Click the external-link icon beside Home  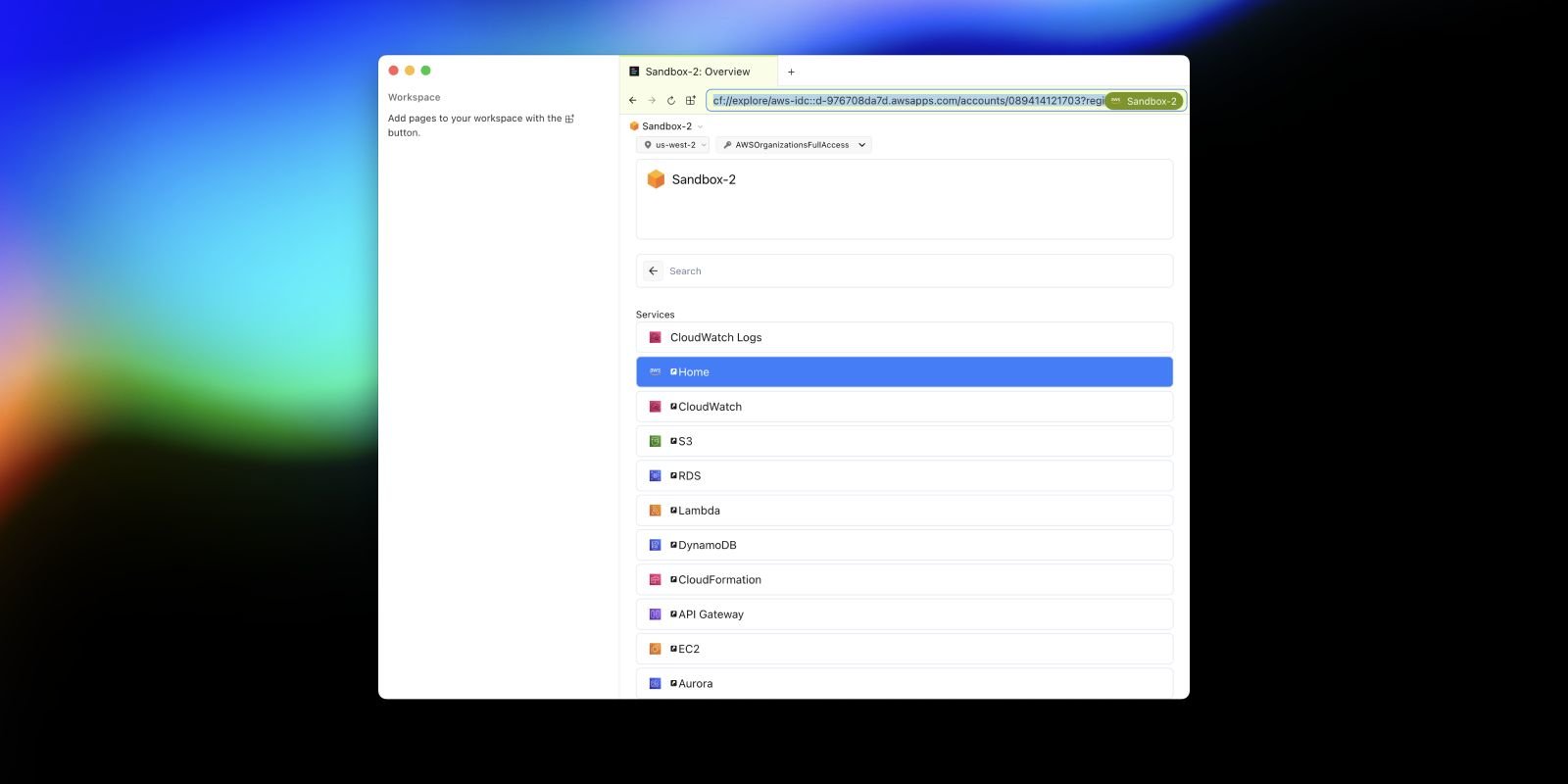pyautogui.click(x=673, y=372)
